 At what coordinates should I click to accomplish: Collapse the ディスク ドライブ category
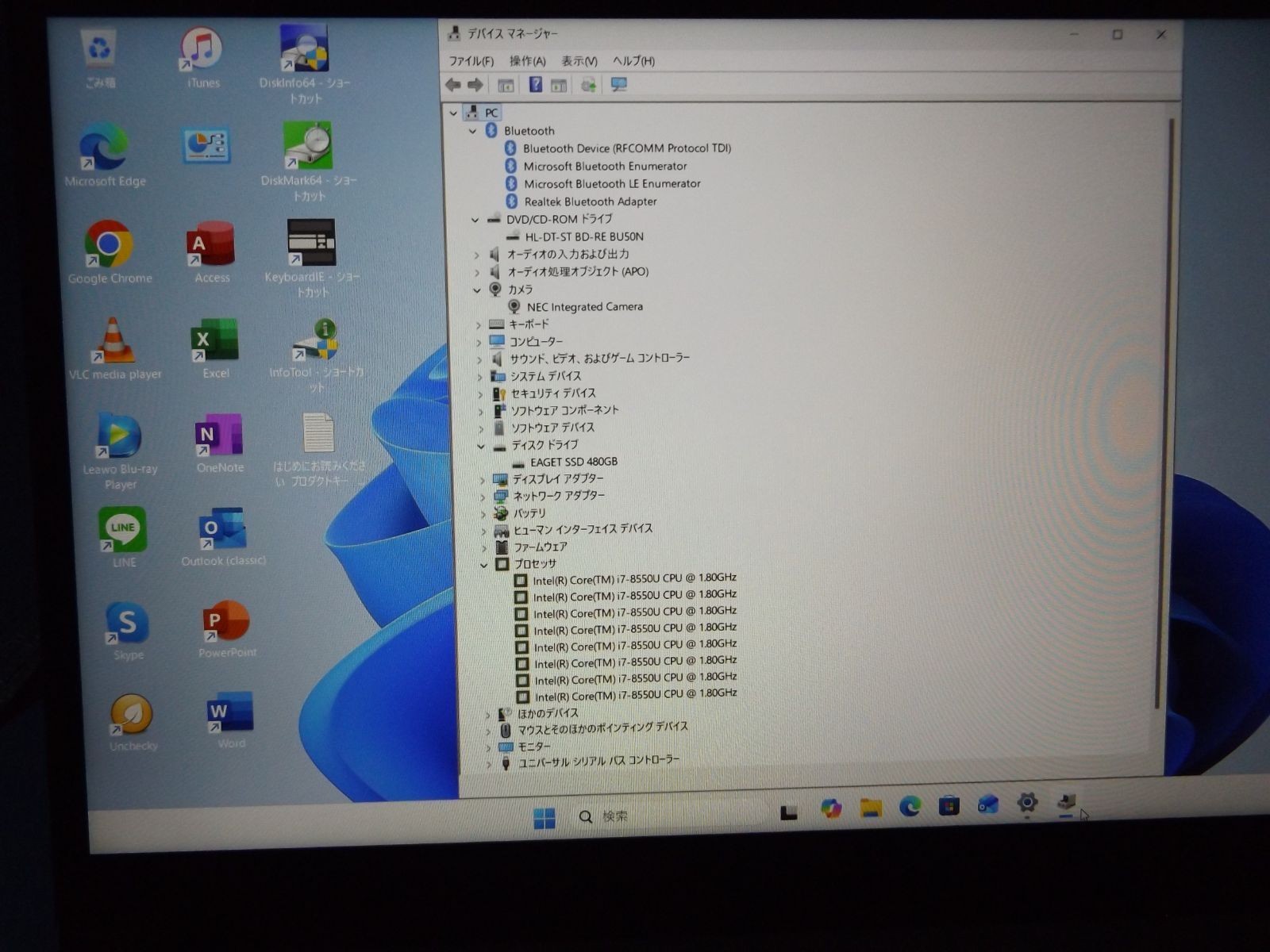481,447
